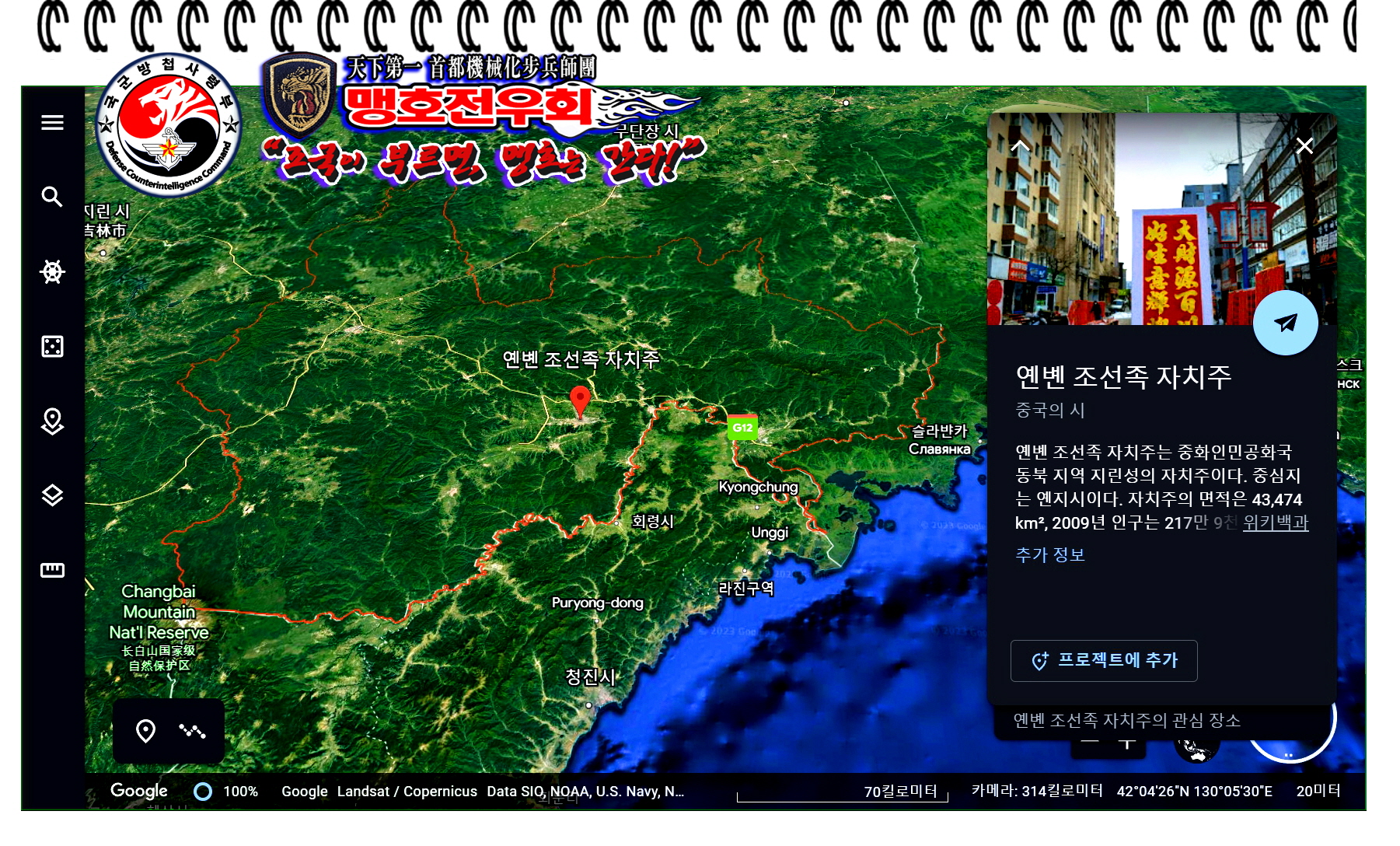
Task: Click the Google logo in status bar
Action: [139, 791]
